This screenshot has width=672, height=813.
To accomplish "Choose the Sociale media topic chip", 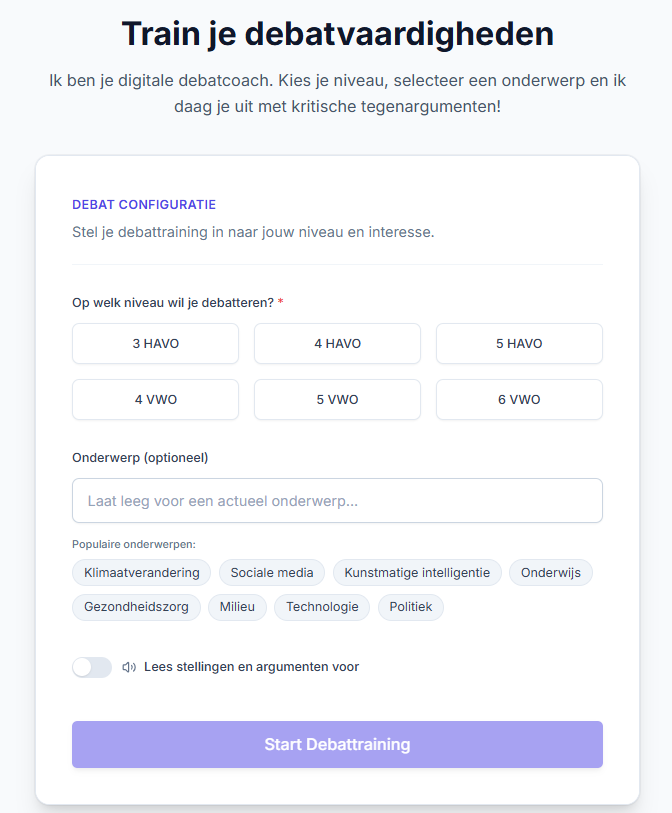I will [x=272, y=573].
